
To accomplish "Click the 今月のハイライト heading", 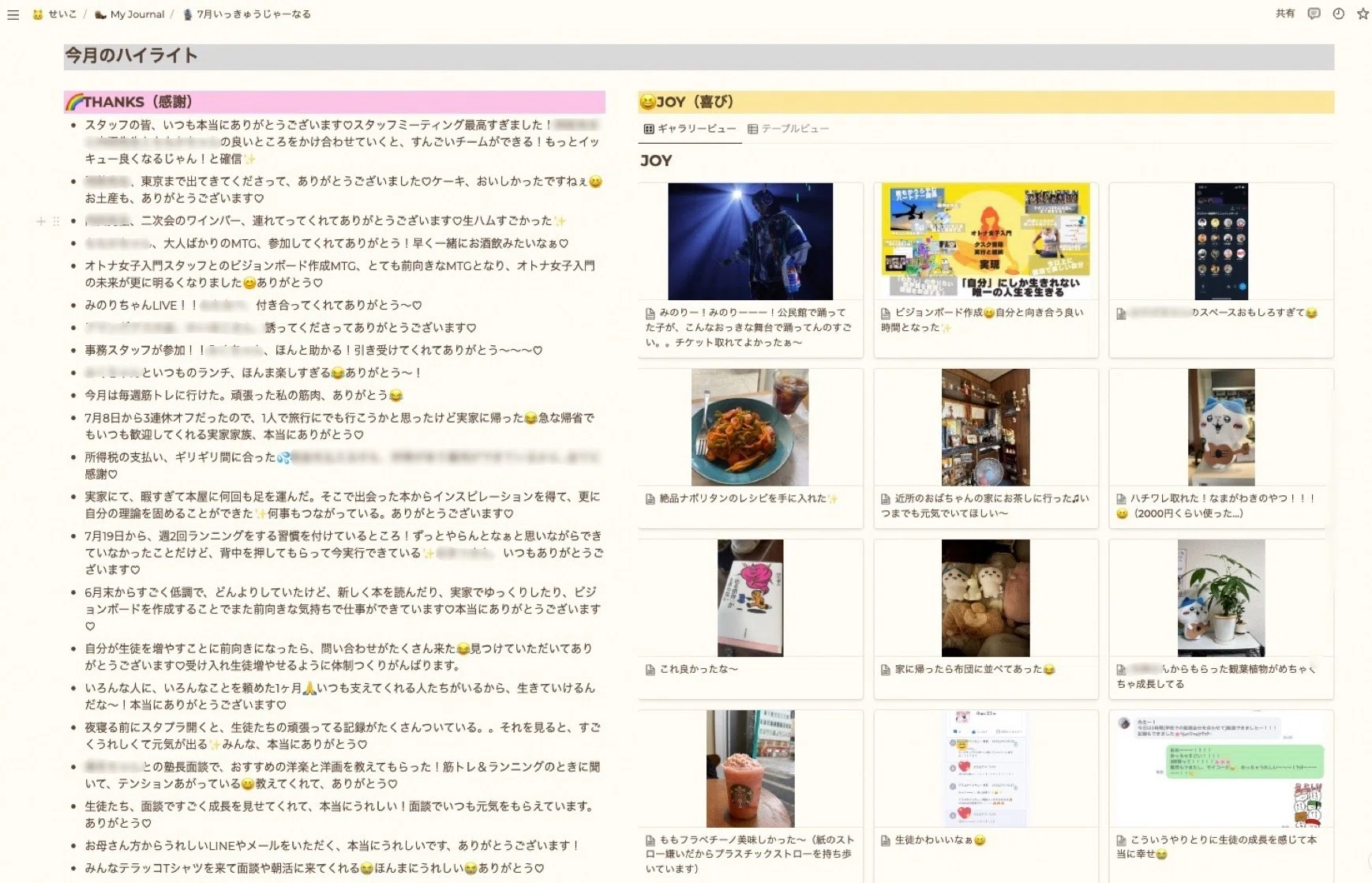I will click(131, 56).
